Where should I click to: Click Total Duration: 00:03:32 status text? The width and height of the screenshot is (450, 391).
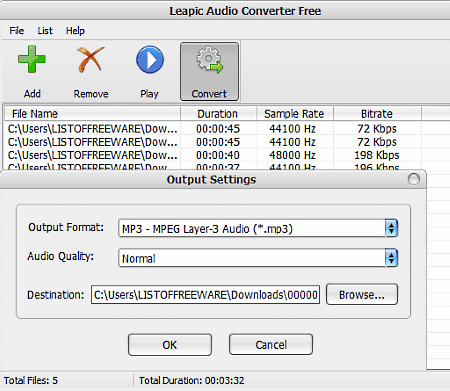192,380
